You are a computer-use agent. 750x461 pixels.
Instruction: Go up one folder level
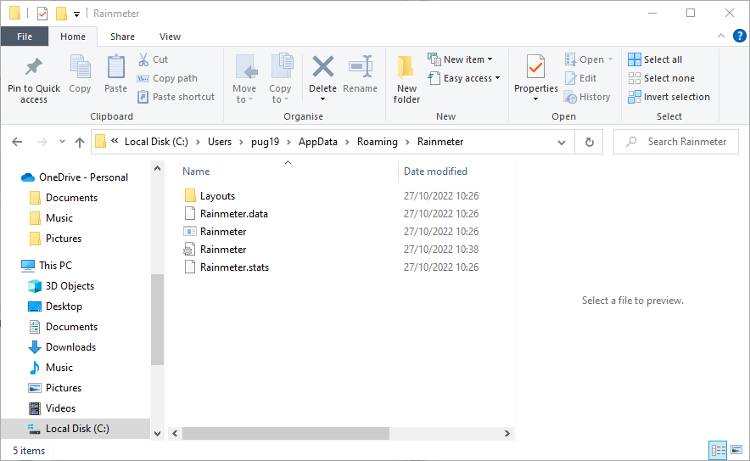pyautogui.click(x=80, y=142)
